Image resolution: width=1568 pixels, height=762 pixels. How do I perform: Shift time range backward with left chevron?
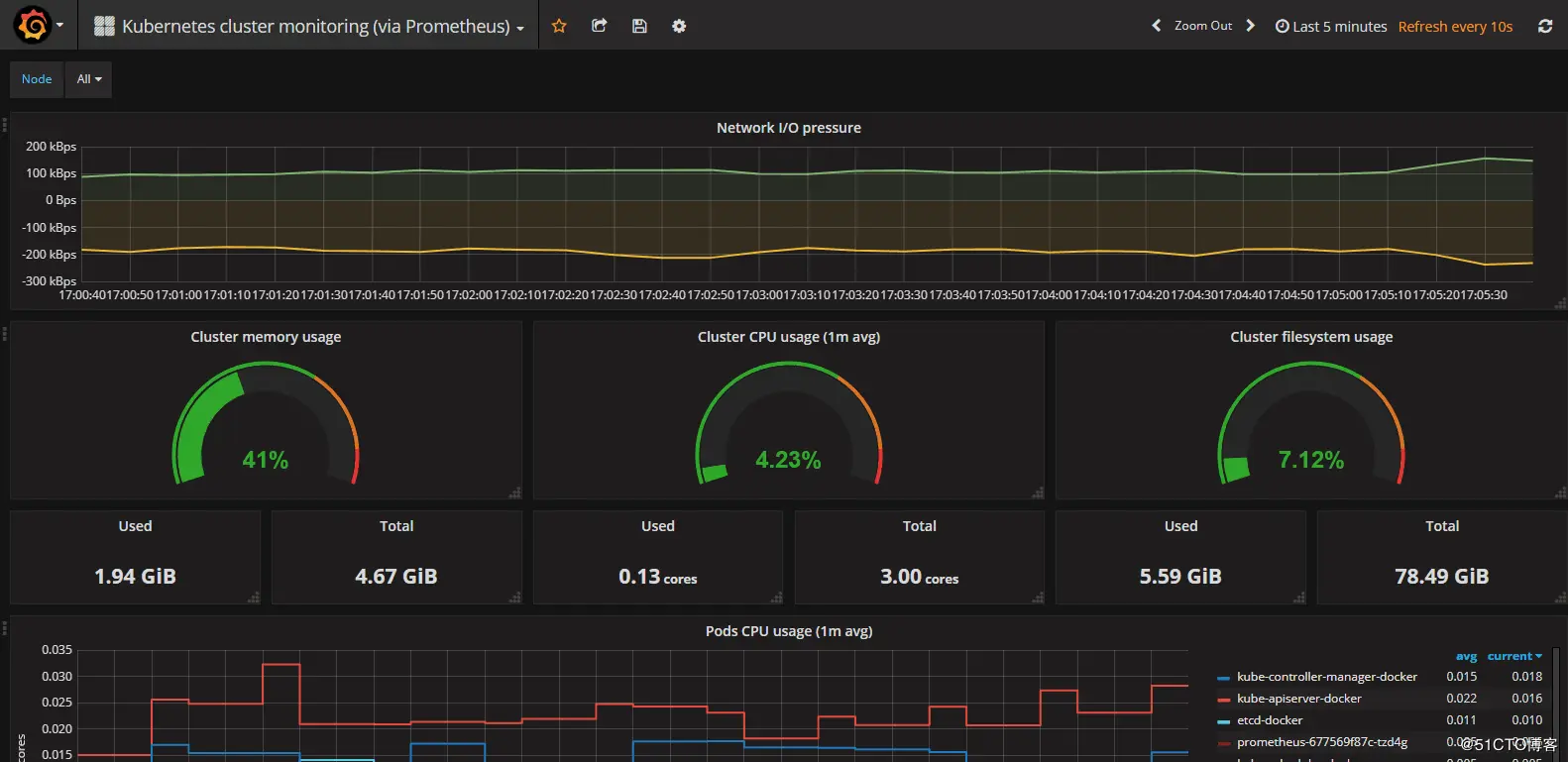[1156, 26]
